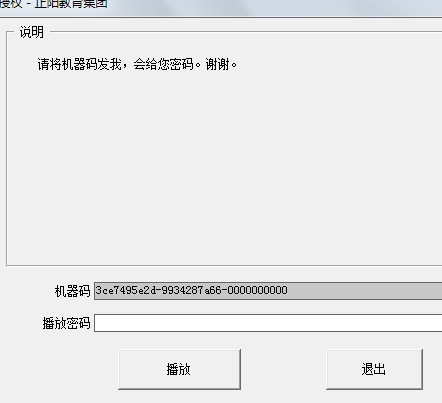Click the 说明 group box heading
442x403 pixels.
click(31, 32)
